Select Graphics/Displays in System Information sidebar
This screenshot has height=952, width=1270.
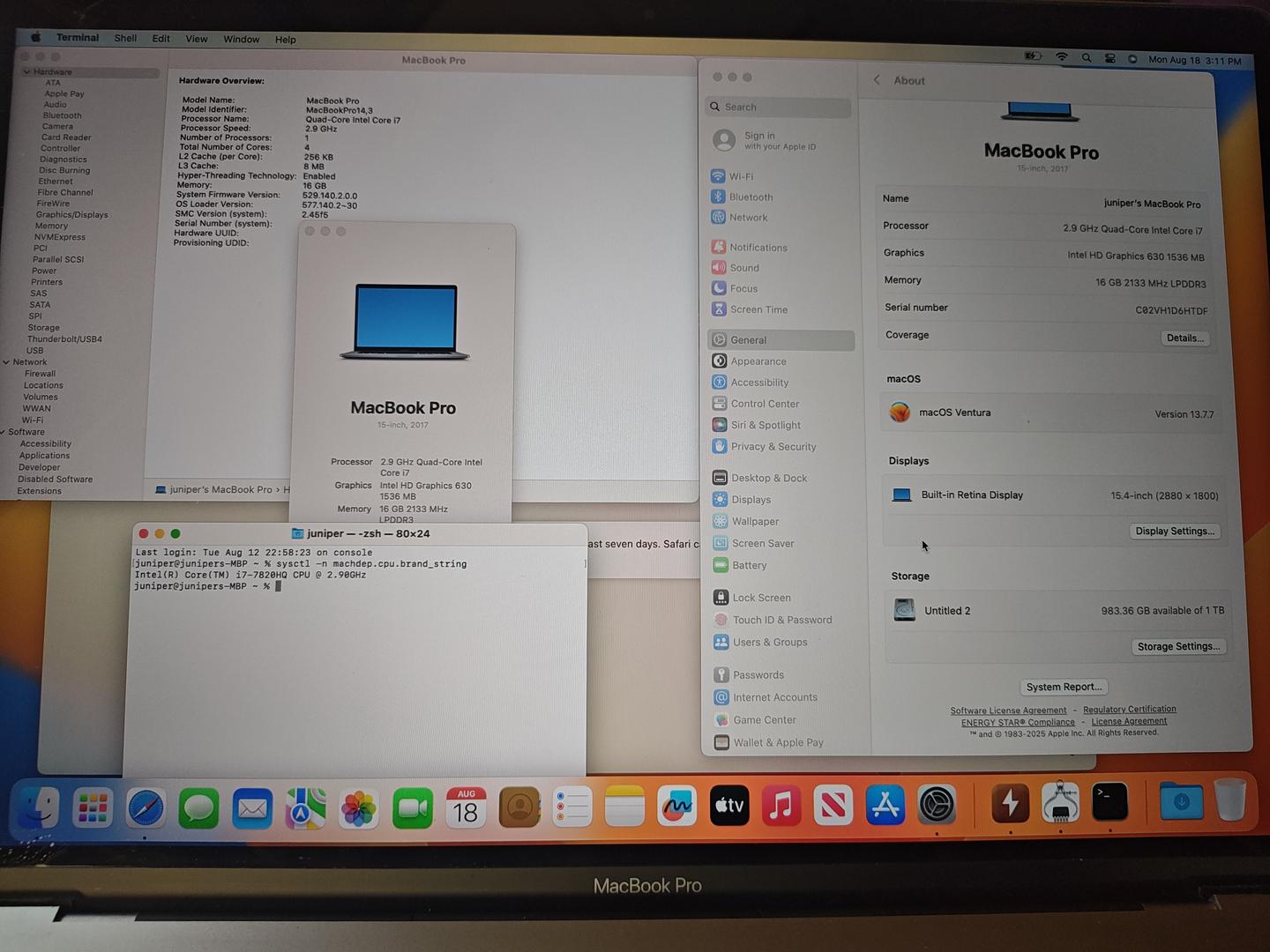[72, 215]
